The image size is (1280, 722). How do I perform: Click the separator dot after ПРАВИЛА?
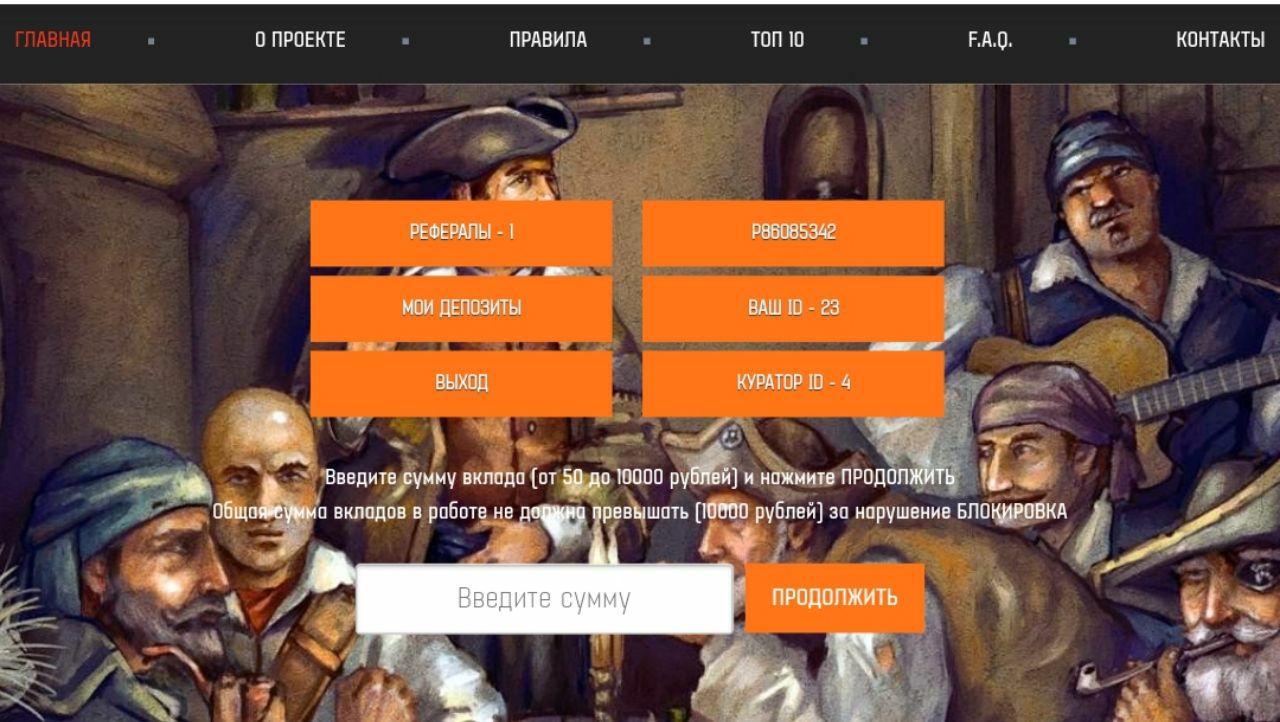[x=647, y=42]
